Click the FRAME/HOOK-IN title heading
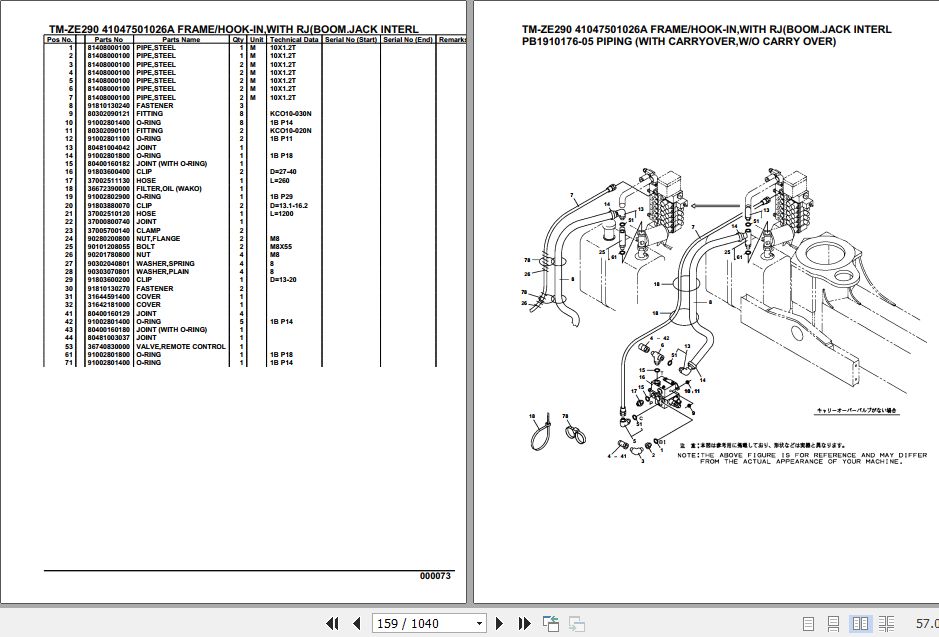 click(230, 29)
